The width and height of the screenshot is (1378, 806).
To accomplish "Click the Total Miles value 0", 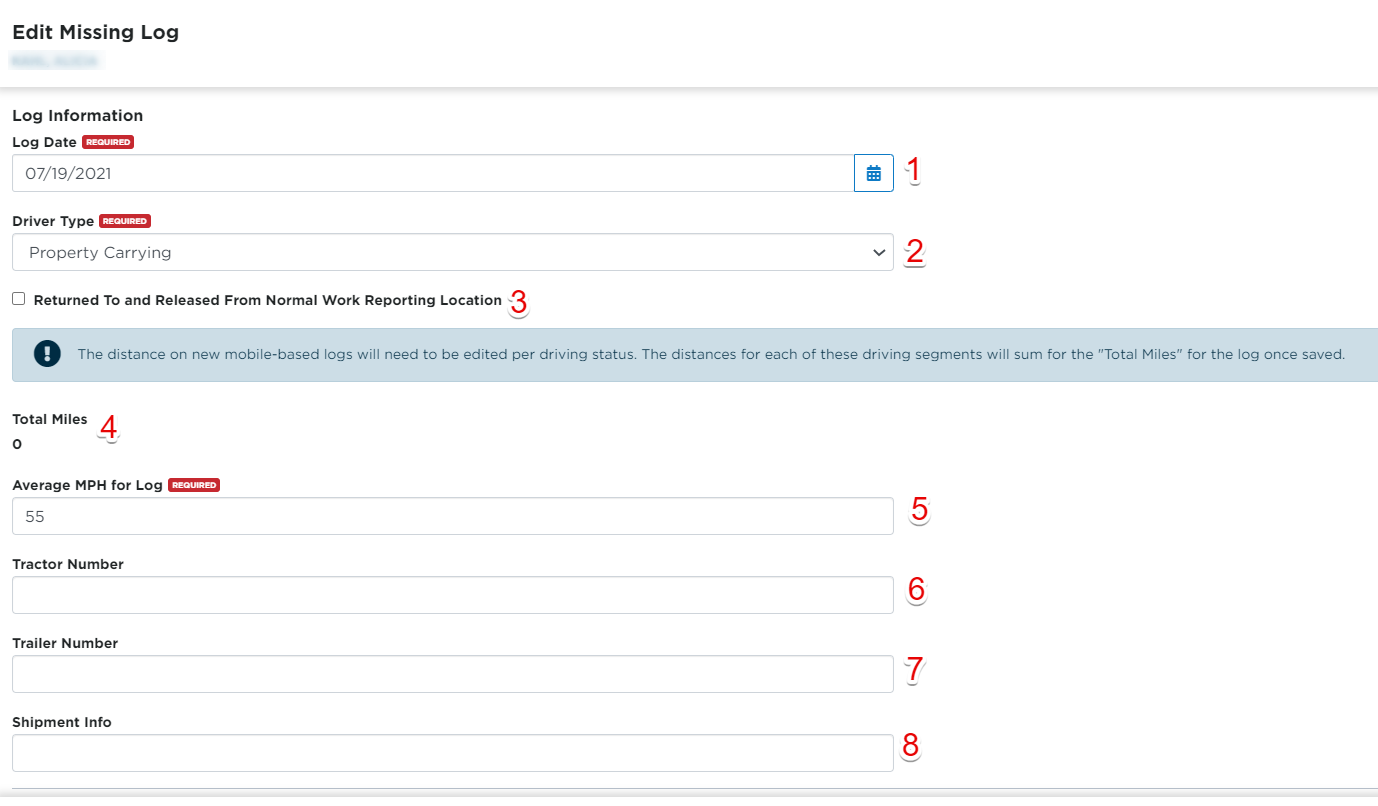I will (x=17, y=444).
